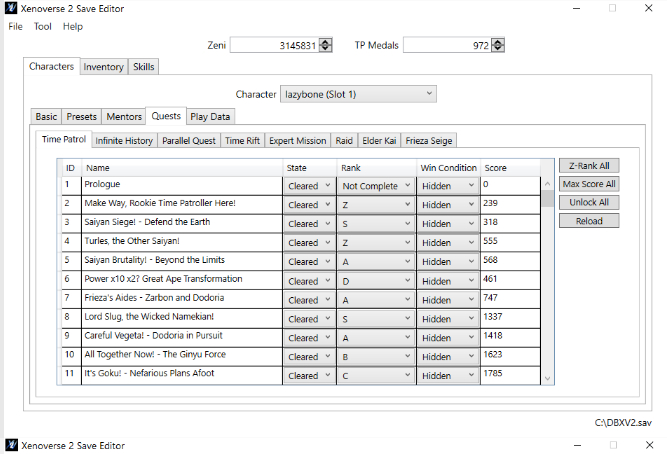The image size is (667, 454).
Task: Click the Unlock All button
Action: 589,202
